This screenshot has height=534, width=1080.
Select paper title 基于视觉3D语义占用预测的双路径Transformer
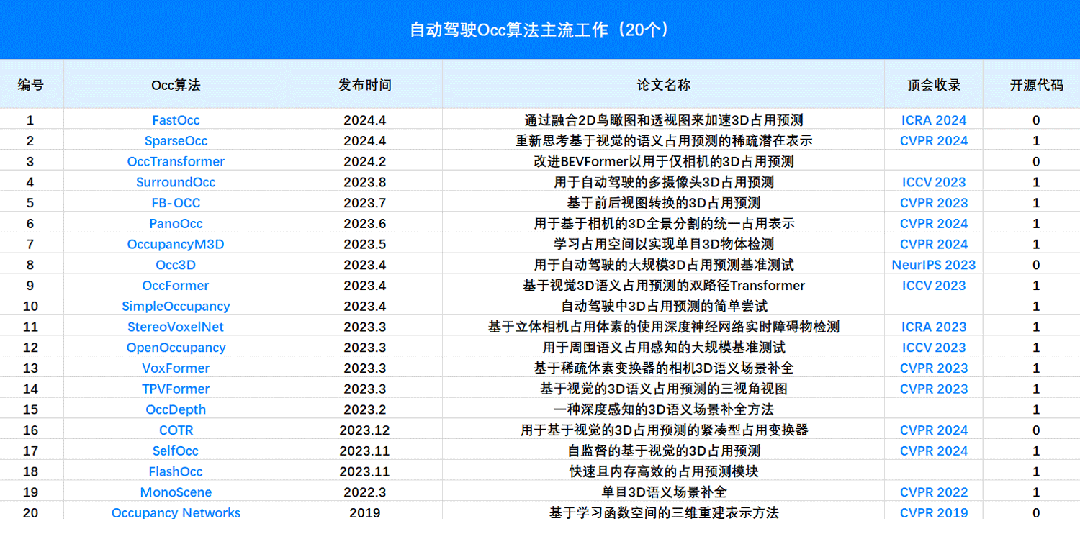[x=664, y=286]
